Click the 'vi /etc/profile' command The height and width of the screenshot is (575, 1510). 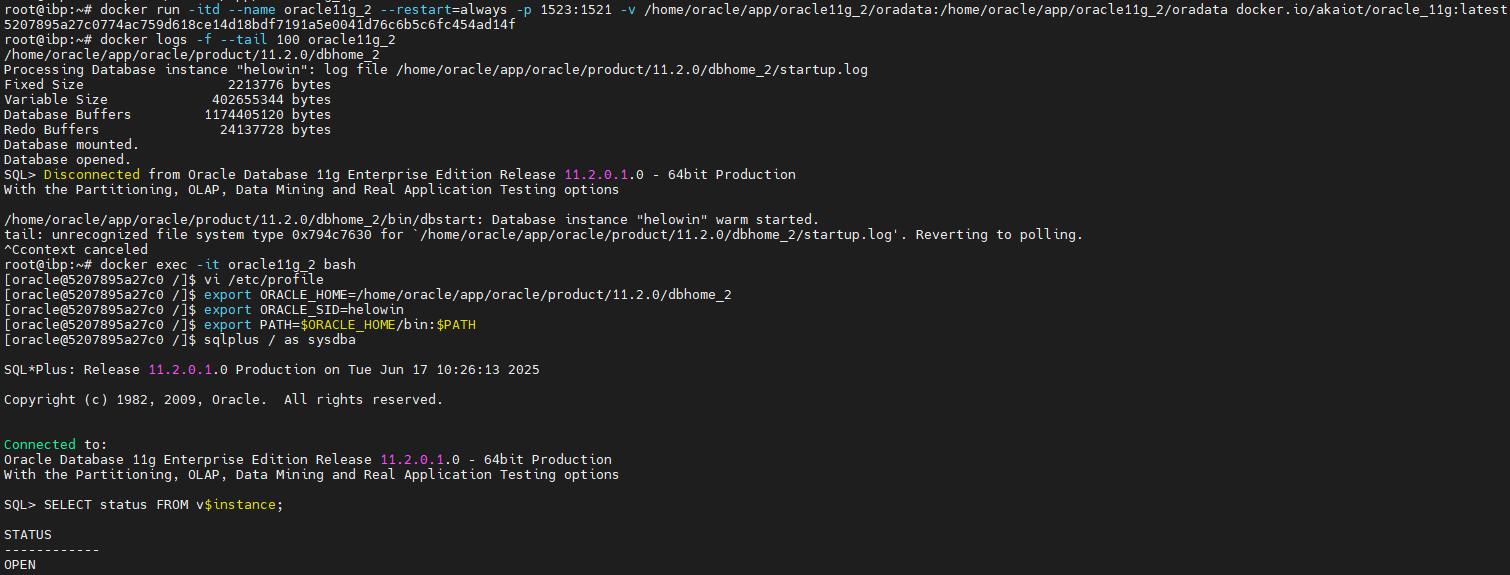pos(264,280)
